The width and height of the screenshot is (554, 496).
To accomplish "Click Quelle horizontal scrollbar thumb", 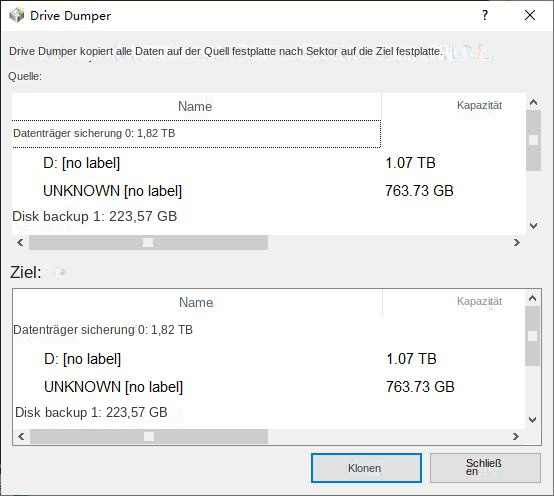I will 148,243.
